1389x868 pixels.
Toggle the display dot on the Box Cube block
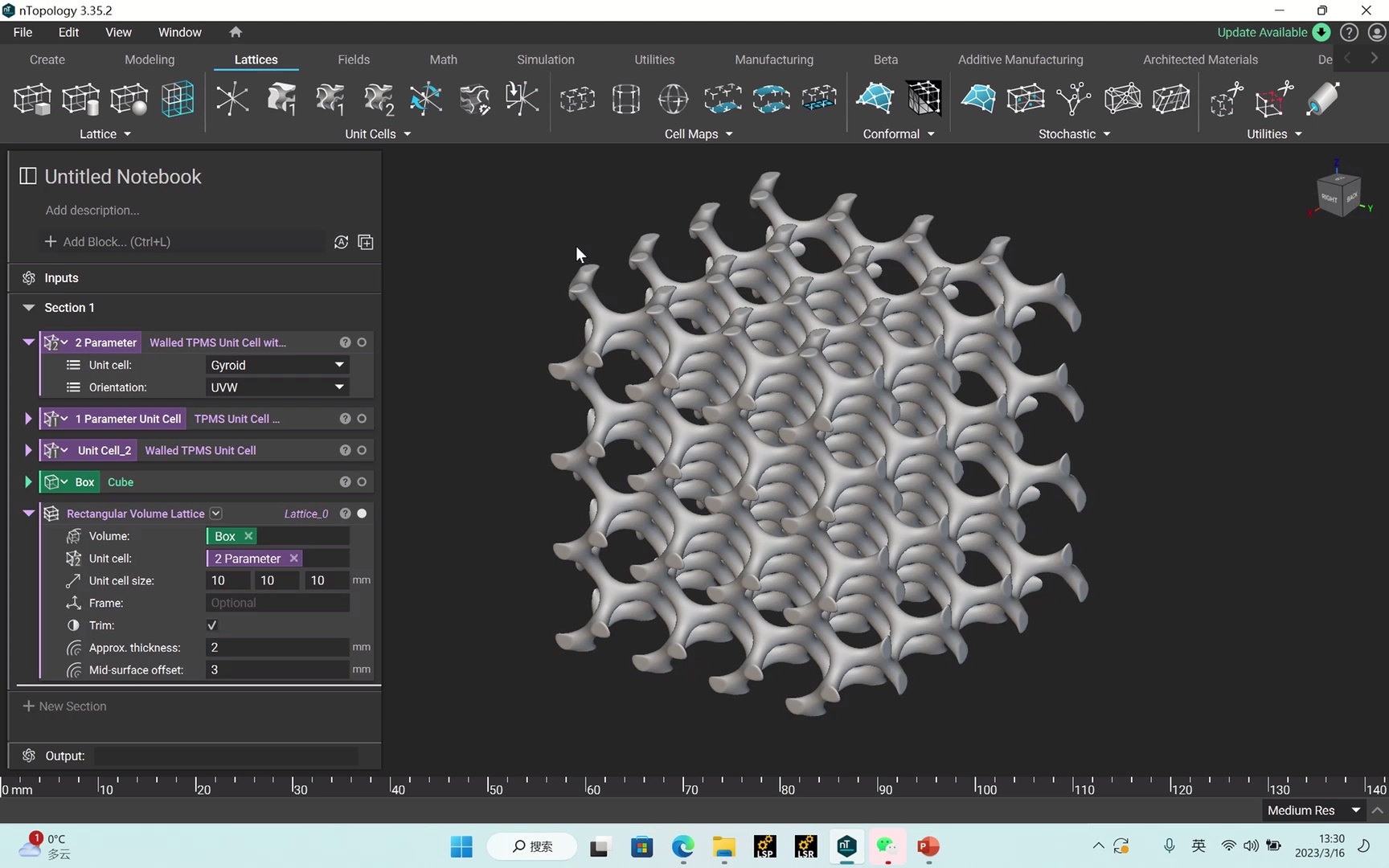click(x=361, y=481)
